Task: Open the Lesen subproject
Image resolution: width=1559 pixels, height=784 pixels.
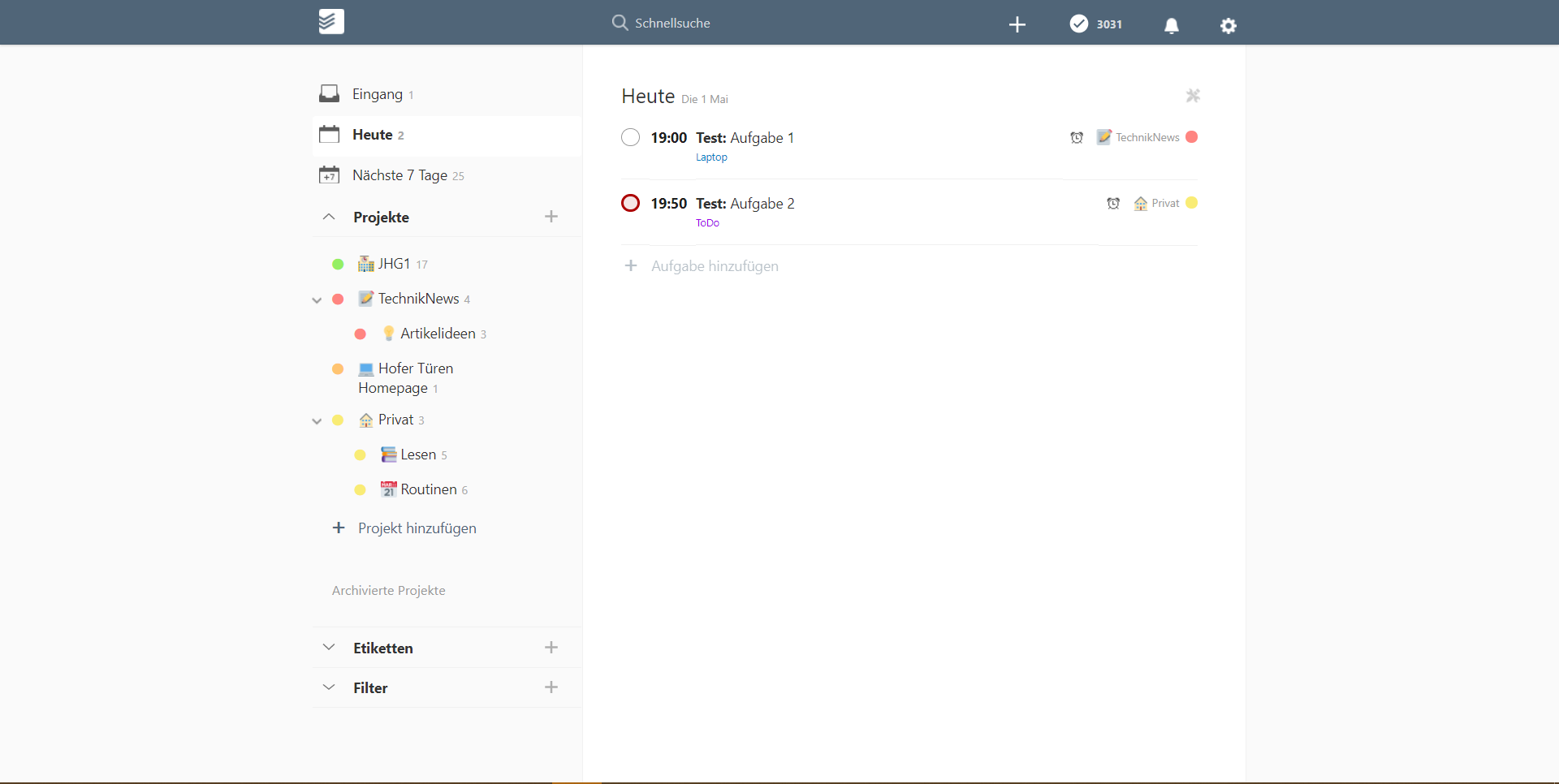Action: 418,454
